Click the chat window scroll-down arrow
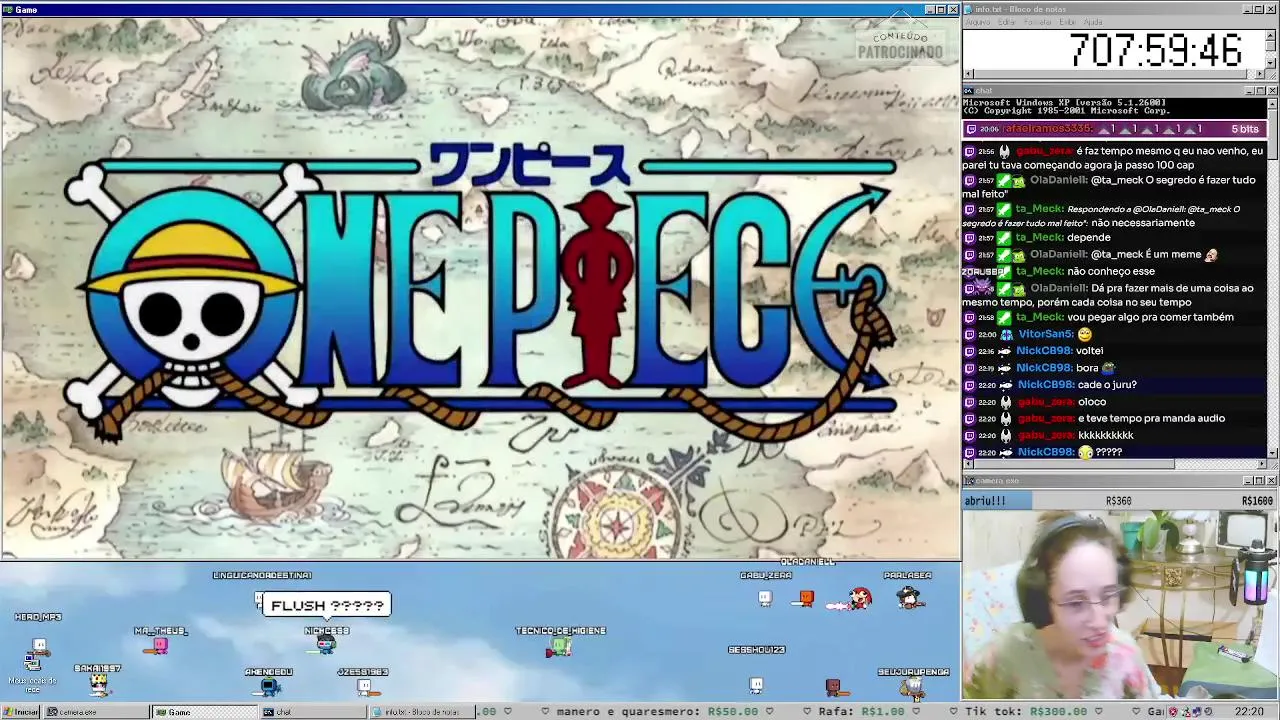Viewport: 1280px width, 720px height. (1272, 453)
